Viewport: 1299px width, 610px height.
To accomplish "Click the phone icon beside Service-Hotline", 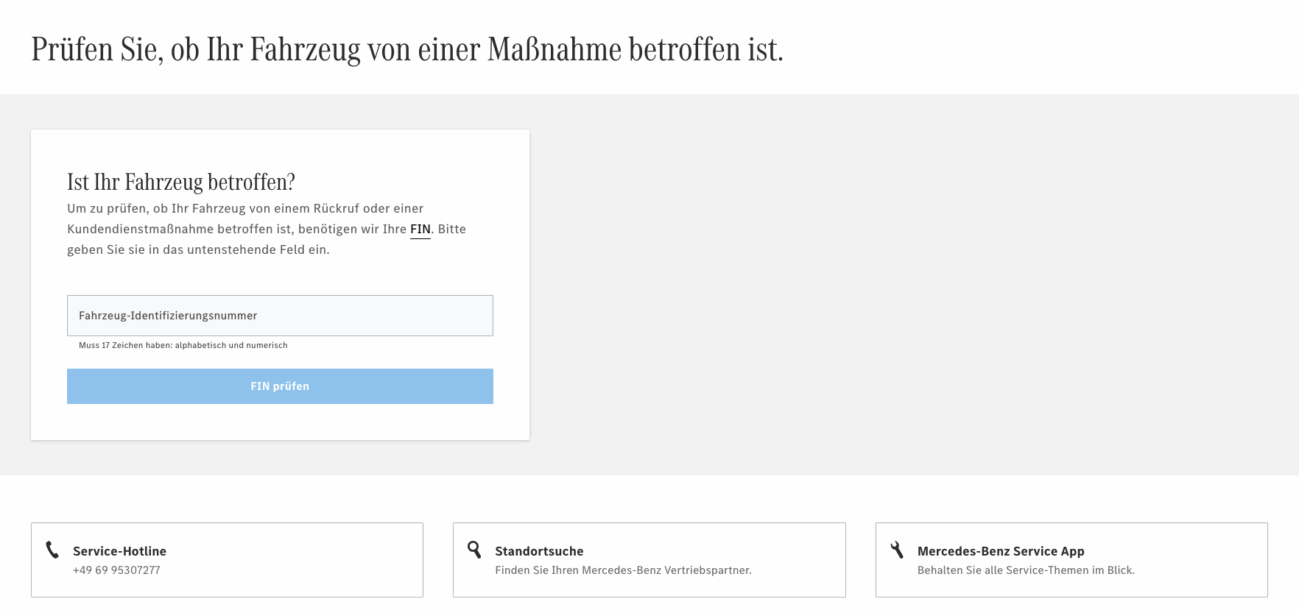I will [53, 550].
